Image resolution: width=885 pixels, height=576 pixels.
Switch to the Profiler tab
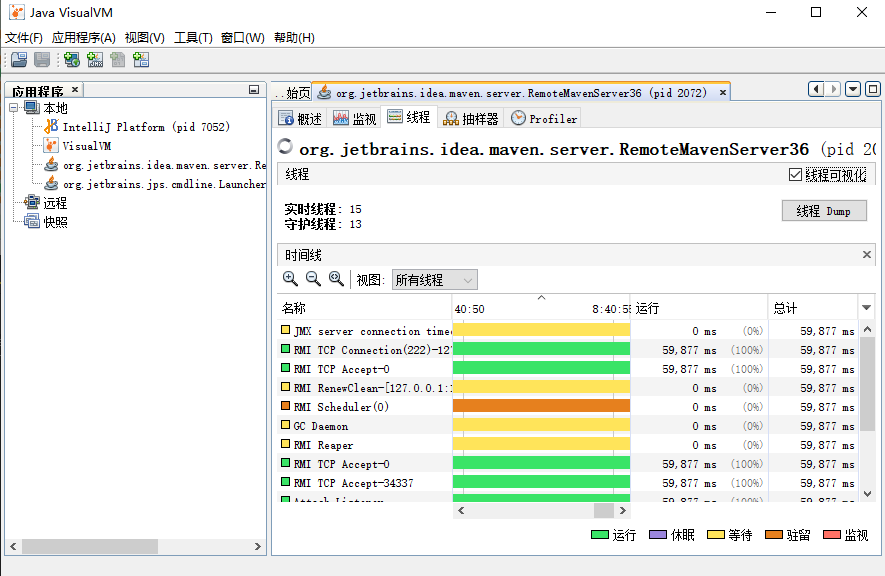coord(544,118)
